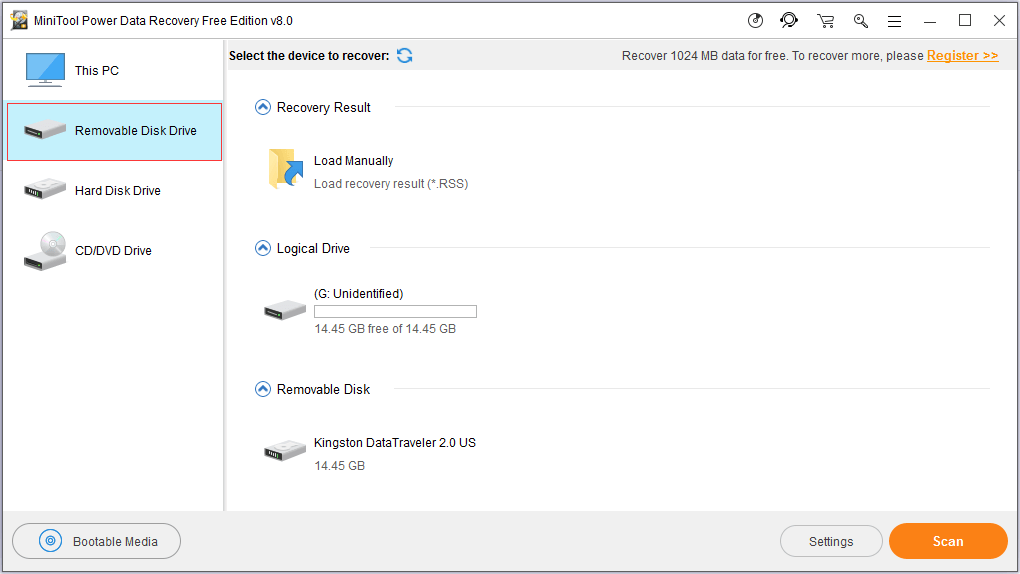Click the MiniTool app logo icon
The height and width of the screenshot is (574, 1020).
(19, 20)
